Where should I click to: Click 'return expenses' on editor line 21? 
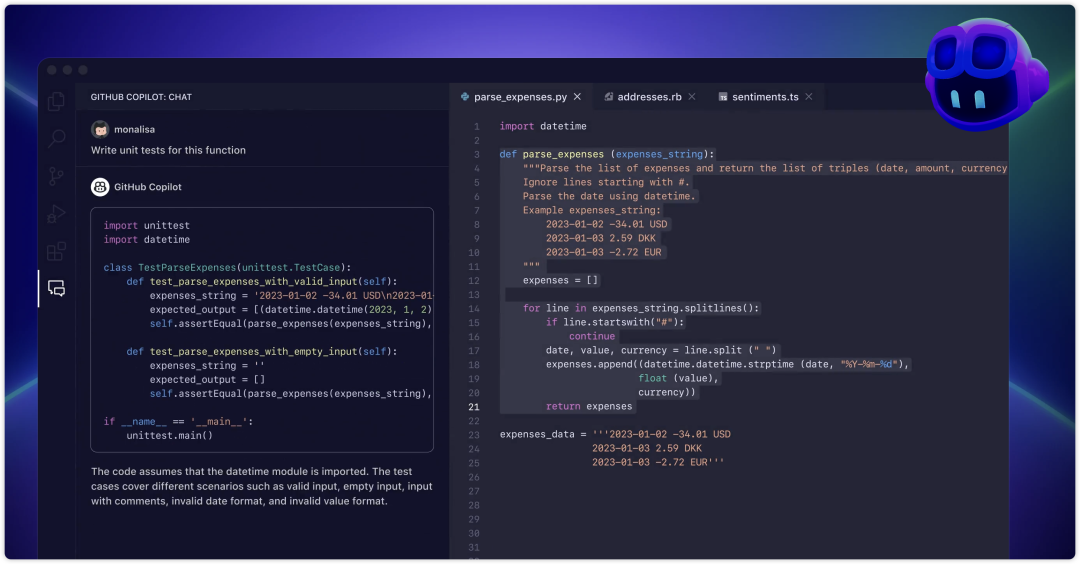589,406
